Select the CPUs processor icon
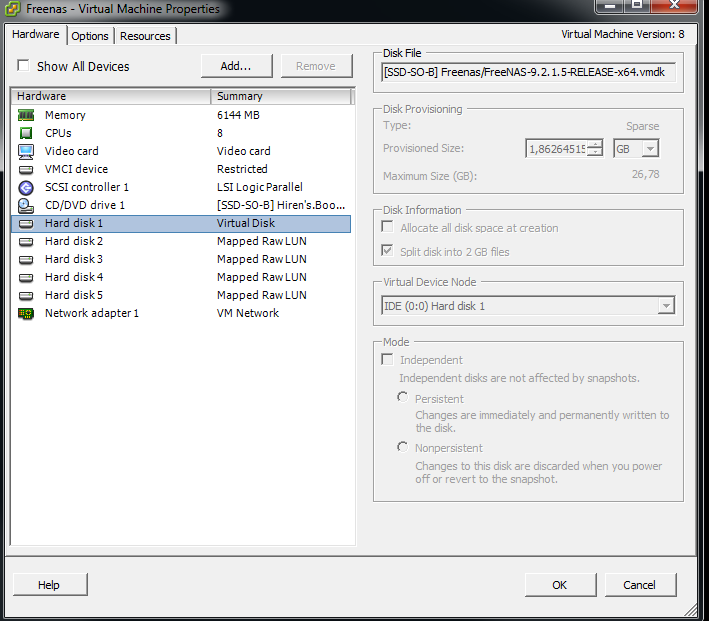 tap(26, 133)
